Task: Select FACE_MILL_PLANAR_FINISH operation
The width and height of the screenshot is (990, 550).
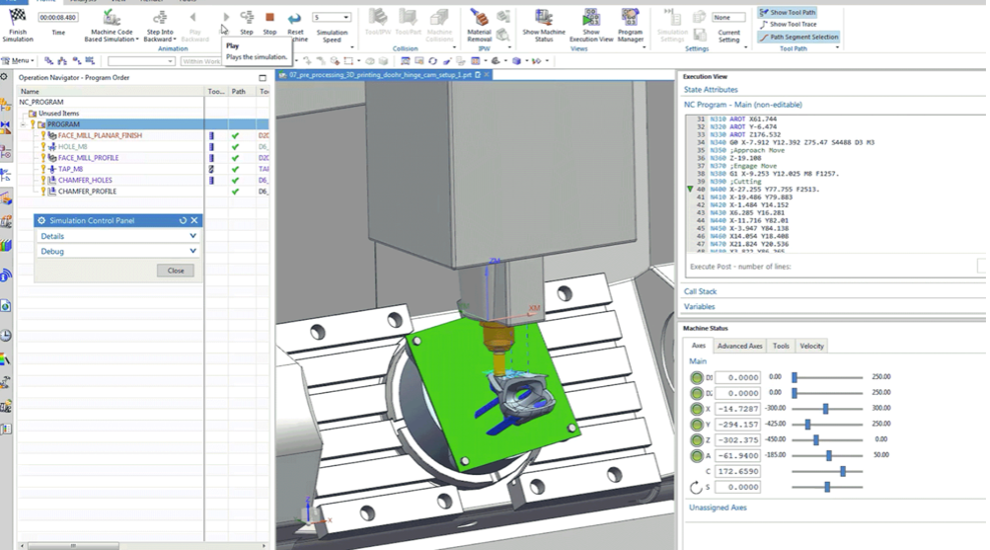Action: point(100,136)
